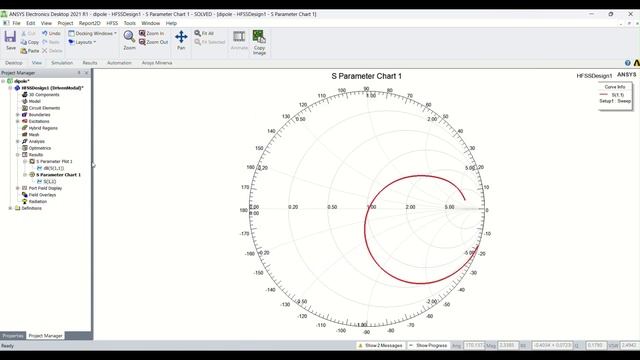640x360 pixels.
Task: Click the Zoom Out icon
Action: pos(142,42)
